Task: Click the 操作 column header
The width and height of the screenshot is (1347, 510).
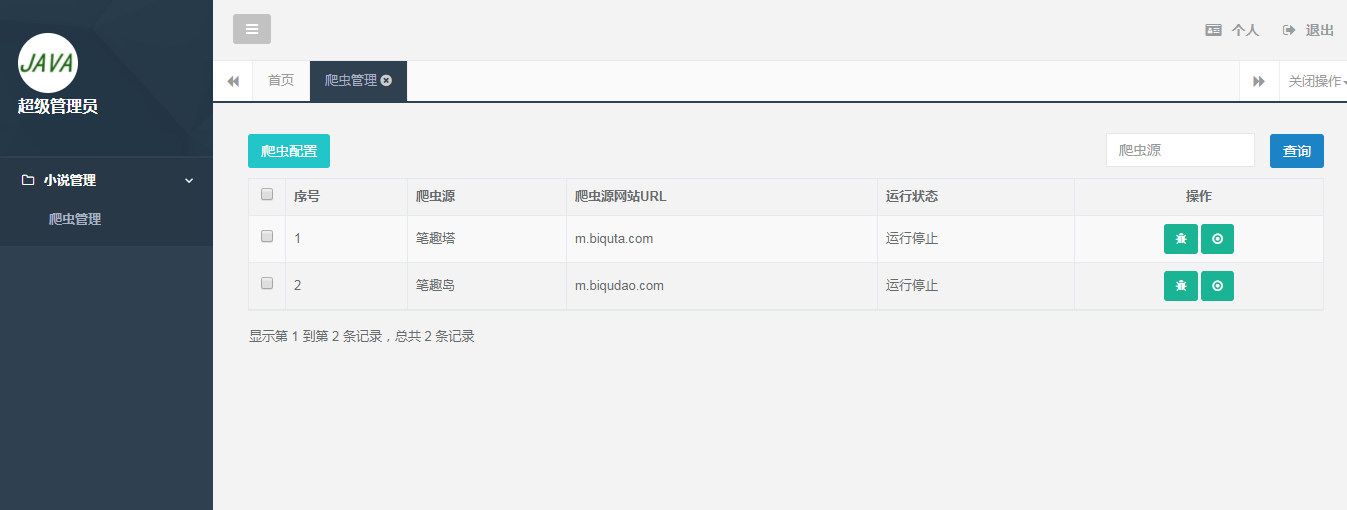Action: (x=1199, y=196)
